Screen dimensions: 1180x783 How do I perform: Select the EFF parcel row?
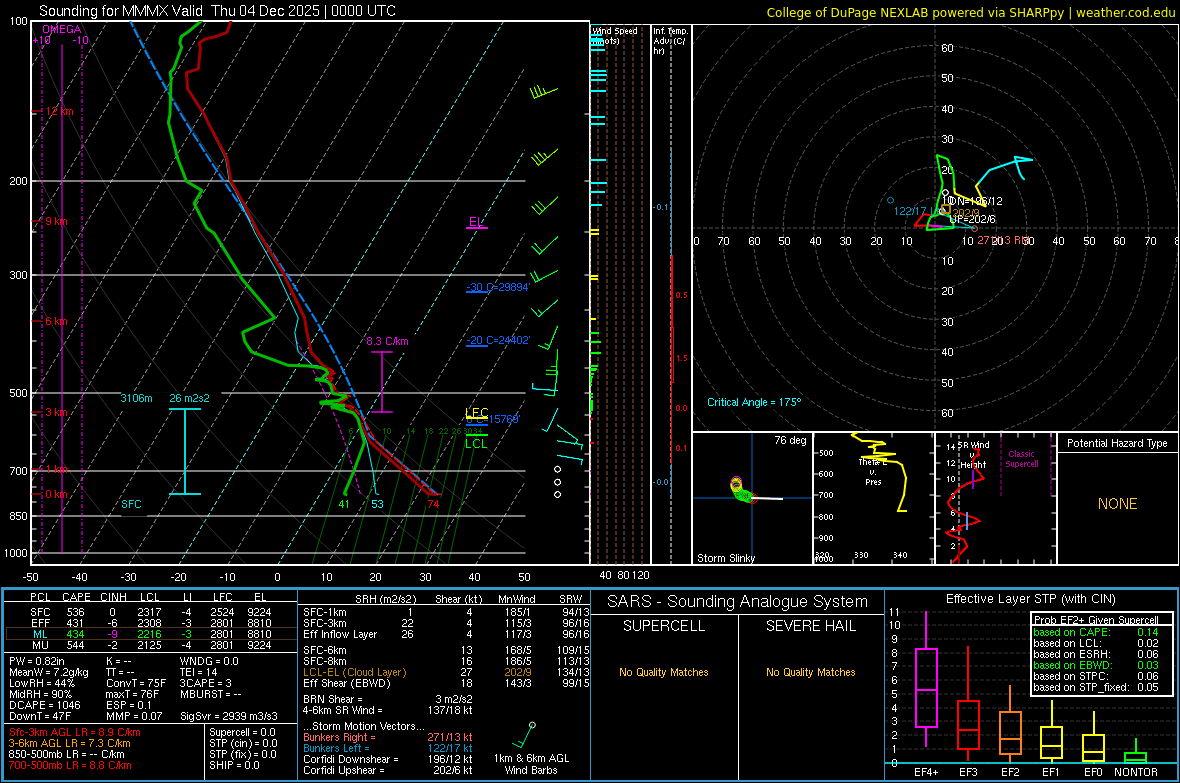click(x=151, y=623)
